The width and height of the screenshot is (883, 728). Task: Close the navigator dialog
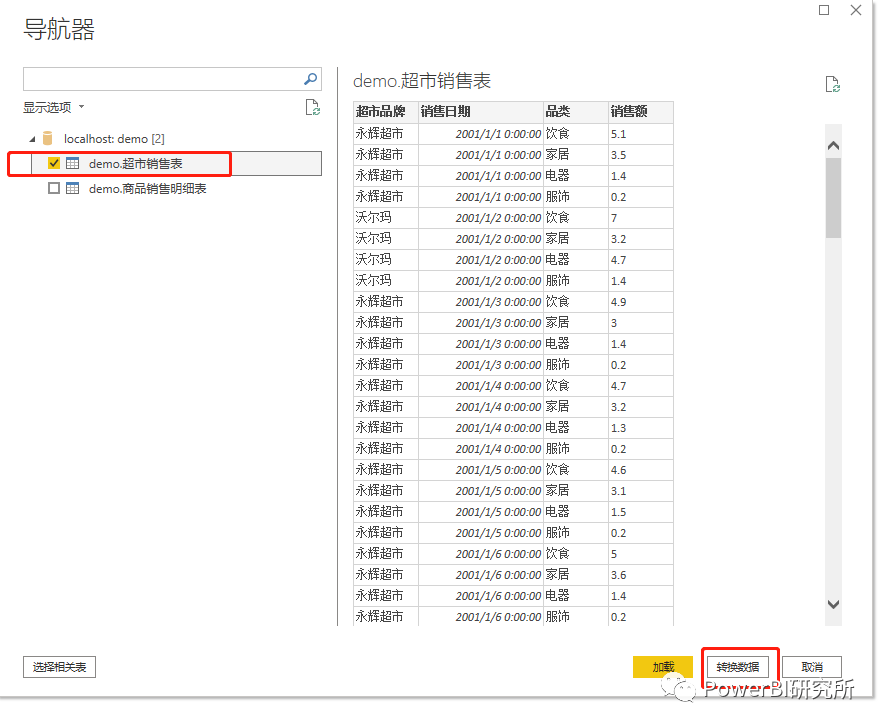click(x=856, y=10)
